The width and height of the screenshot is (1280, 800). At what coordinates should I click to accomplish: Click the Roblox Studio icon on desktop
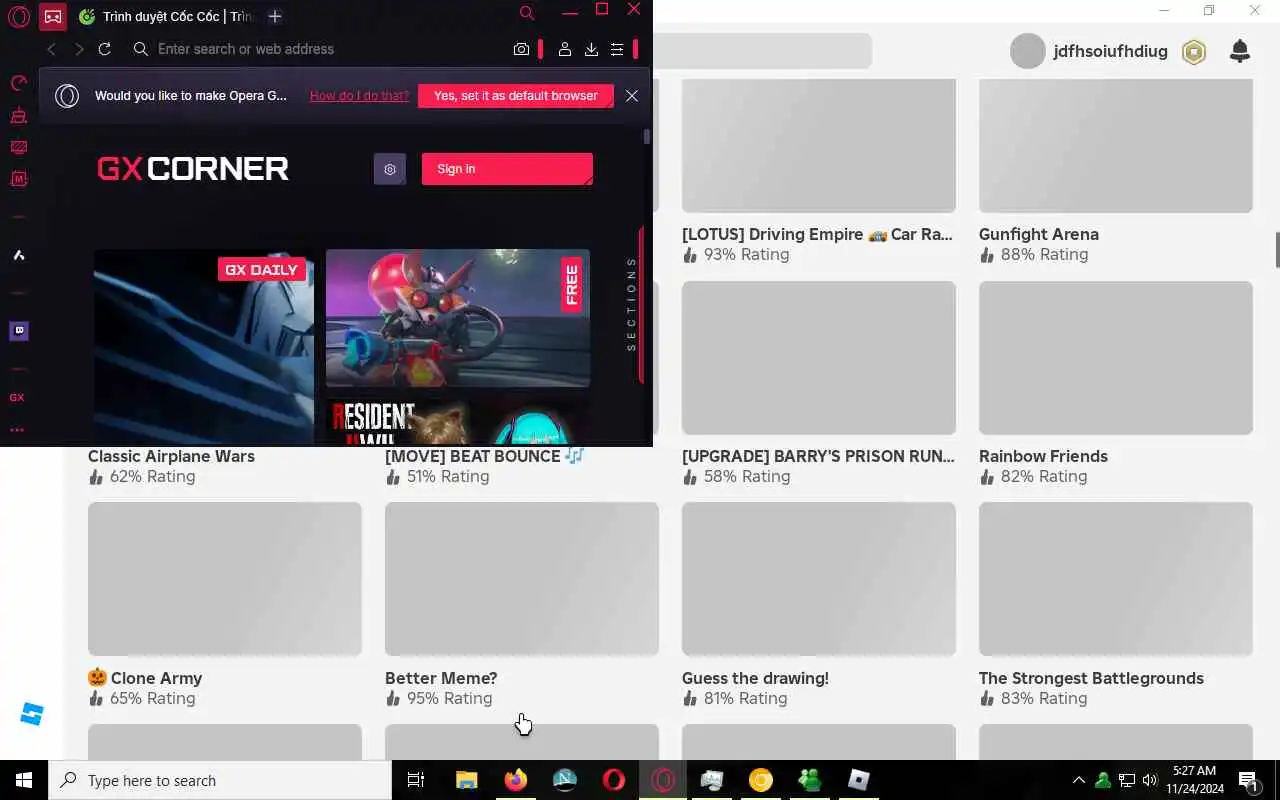(32, 714)
